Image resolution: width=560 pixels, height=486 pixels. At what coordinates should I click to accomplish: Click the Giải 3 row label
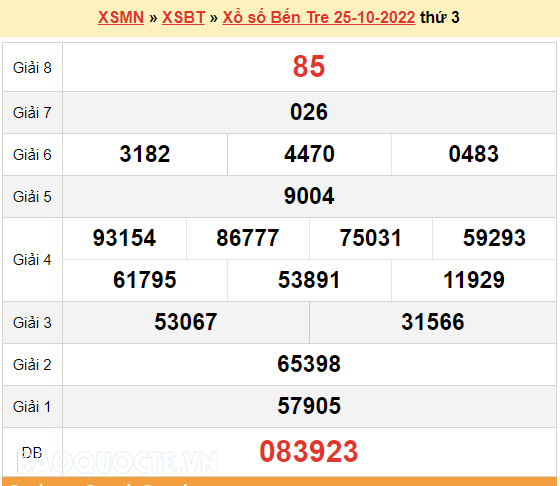click(32, 323)
